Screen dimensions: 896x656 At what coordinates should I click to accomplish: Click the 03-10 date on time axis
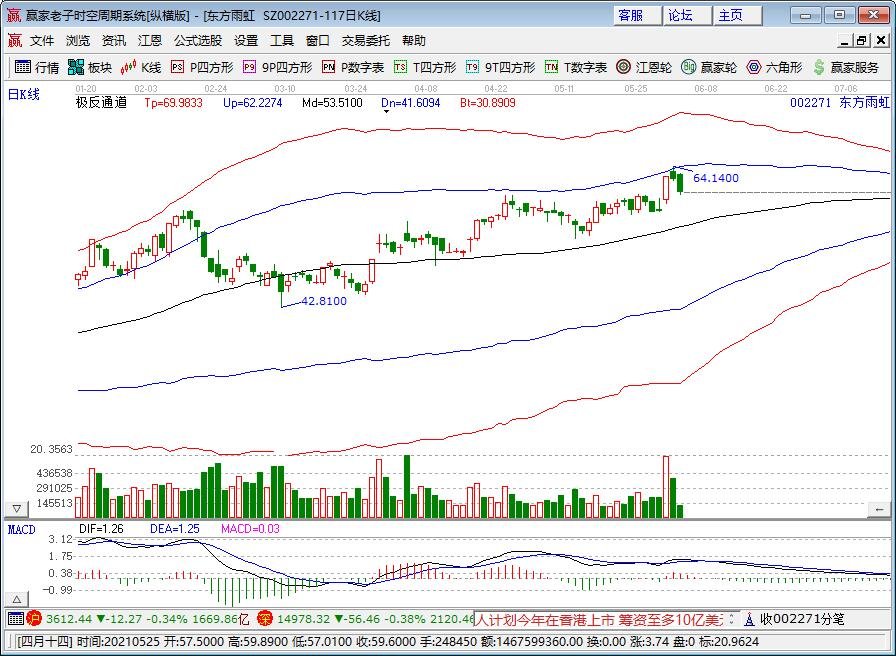pos(285,89)
